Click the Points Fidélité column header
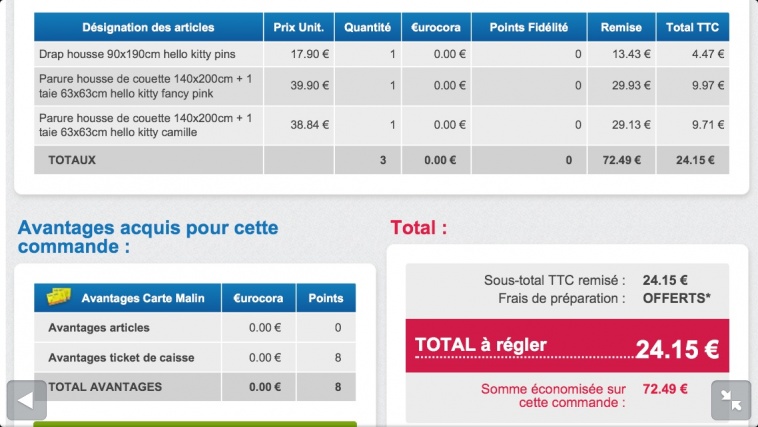This screenshot has width=758, height=427. click(529, 27)
